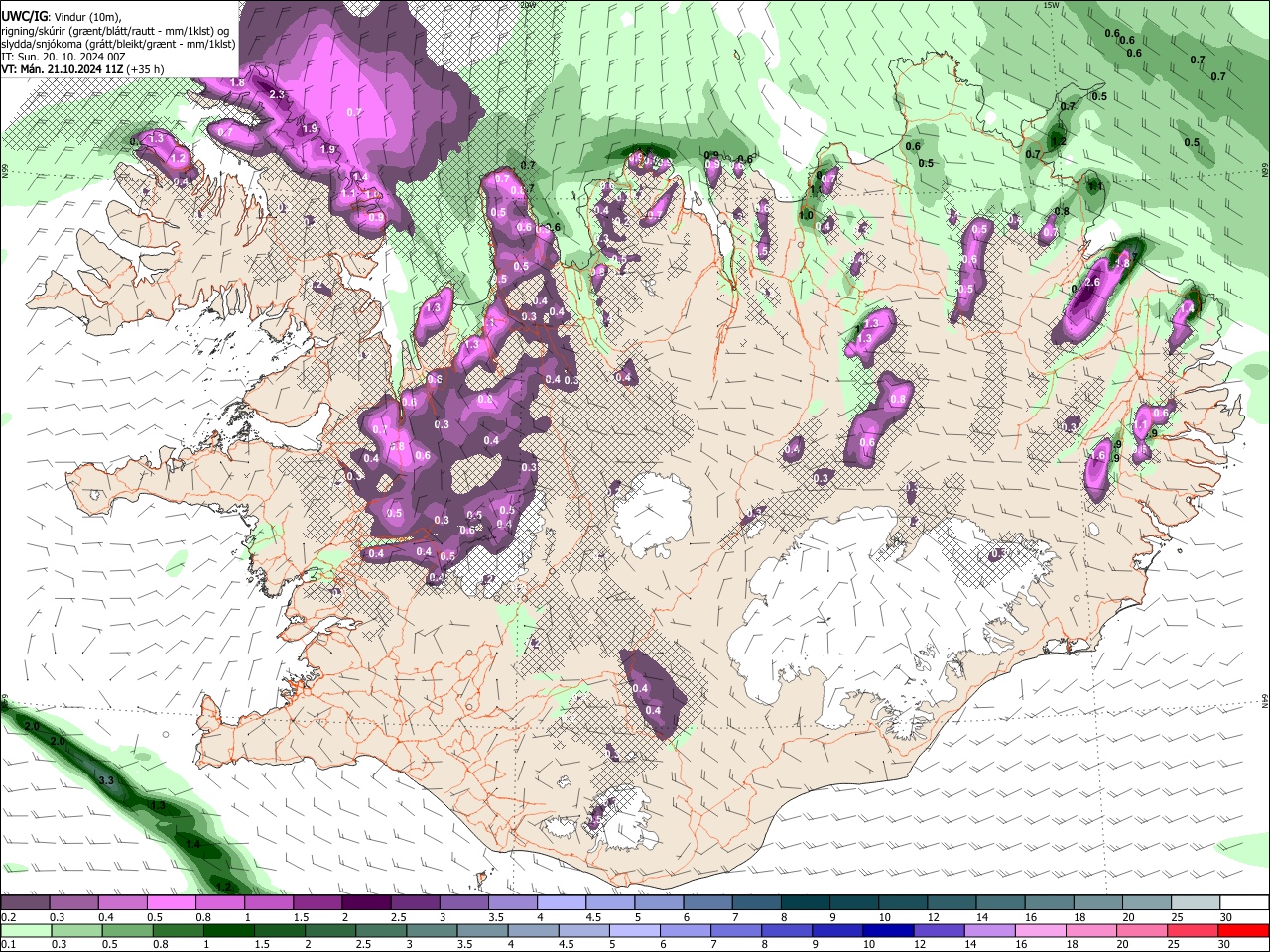Click the '0.1' label on the rain scale

coord(8,944)
